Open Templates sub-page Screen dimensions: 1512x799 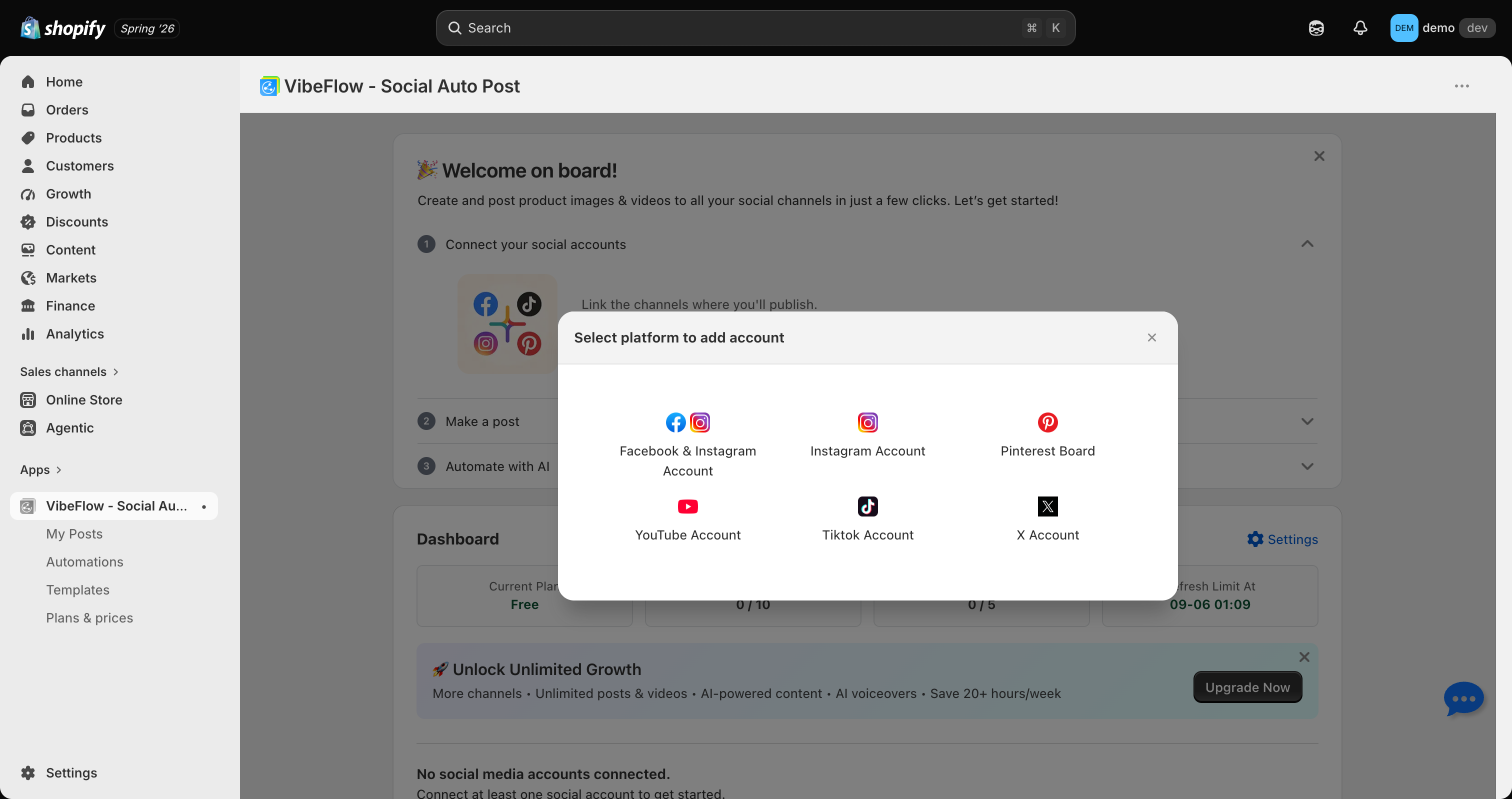[x=77, y=590]
